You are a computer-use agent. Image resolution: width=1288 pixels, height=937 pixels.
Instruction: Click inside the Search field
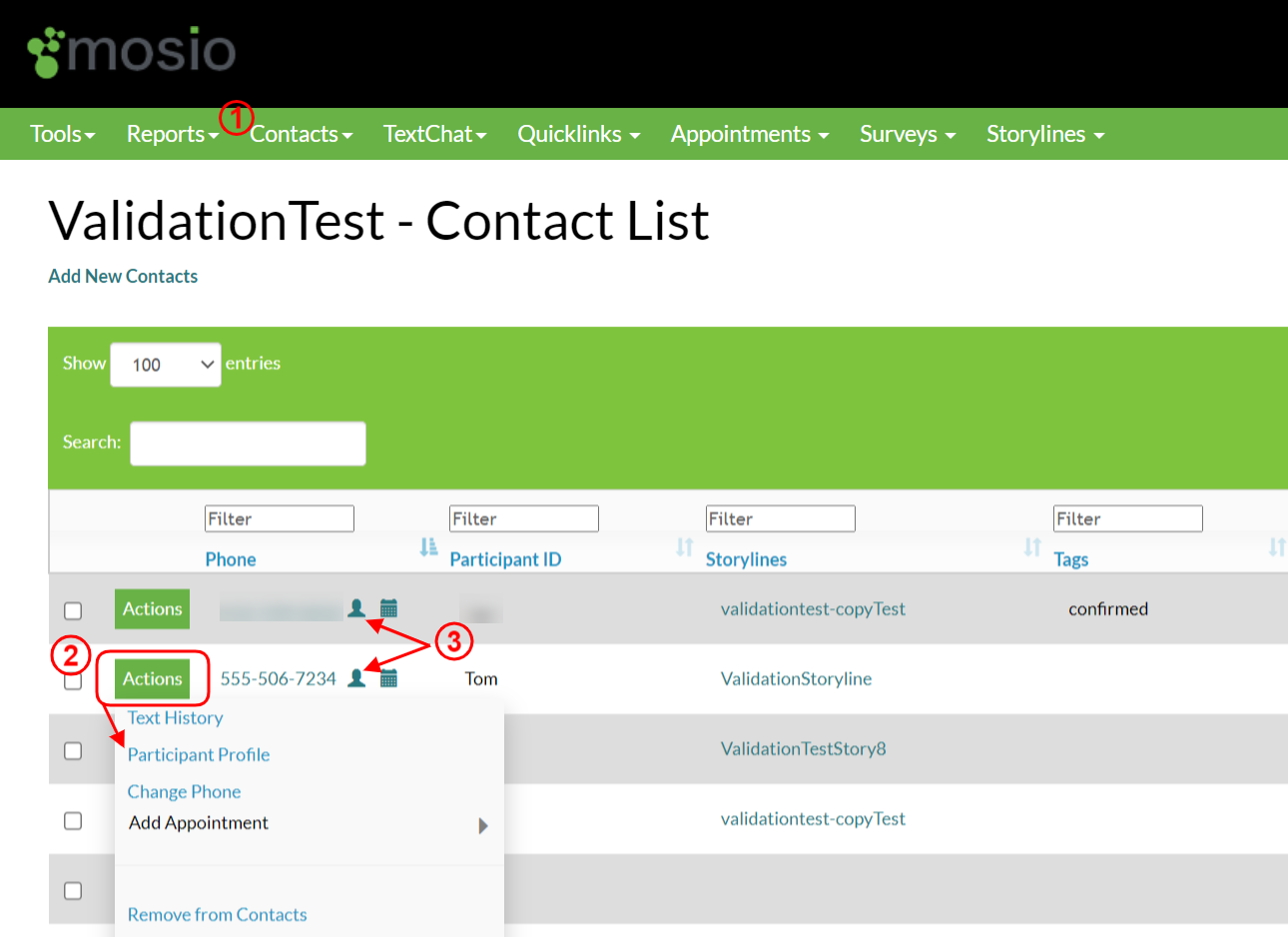coord(247,443)
